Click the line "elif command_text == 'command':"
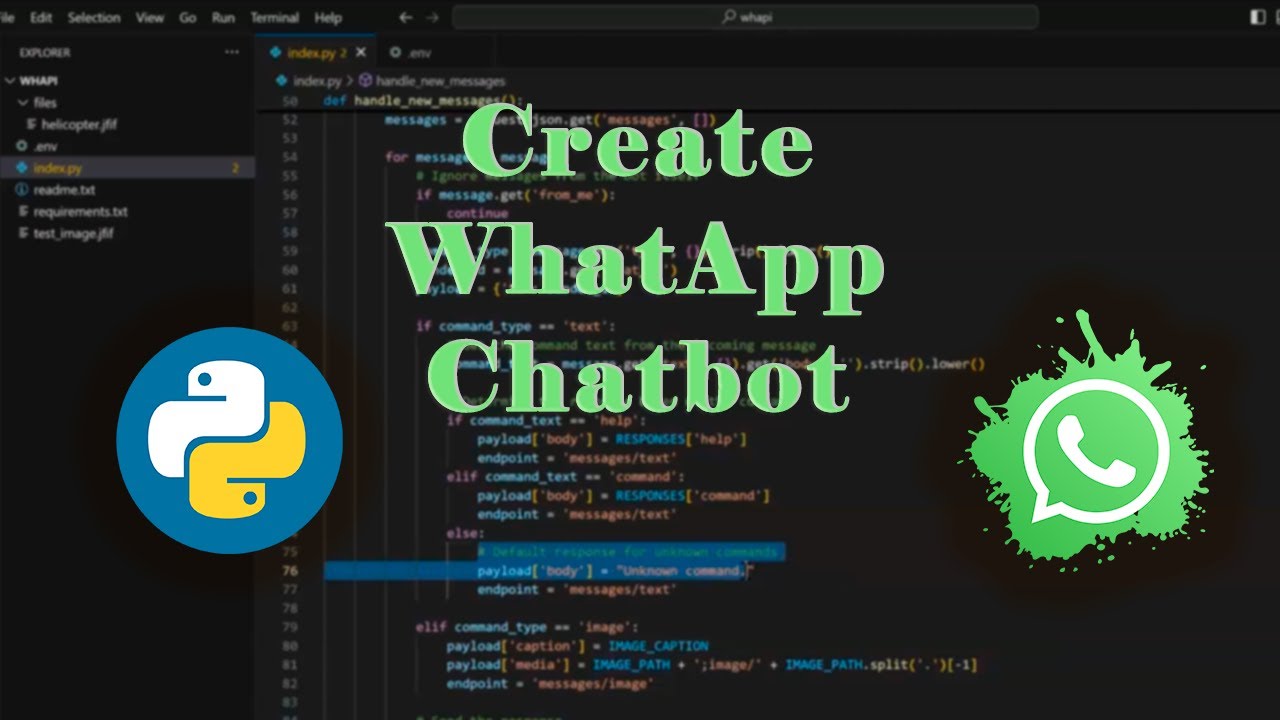 pos(566,477)
